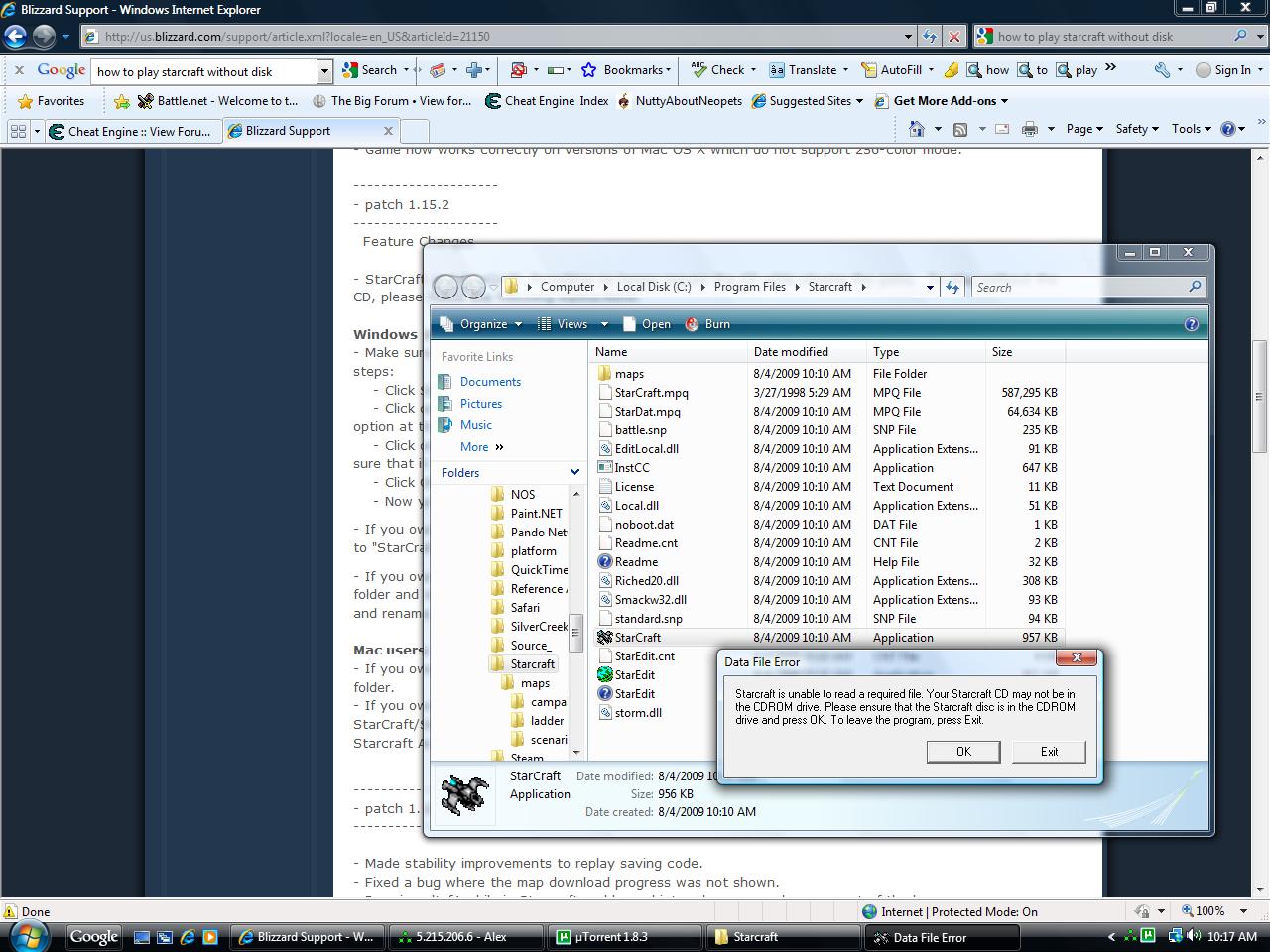Open the Windows Start button
Viewport: 1270px width, 952px height.
coord(27,936)
